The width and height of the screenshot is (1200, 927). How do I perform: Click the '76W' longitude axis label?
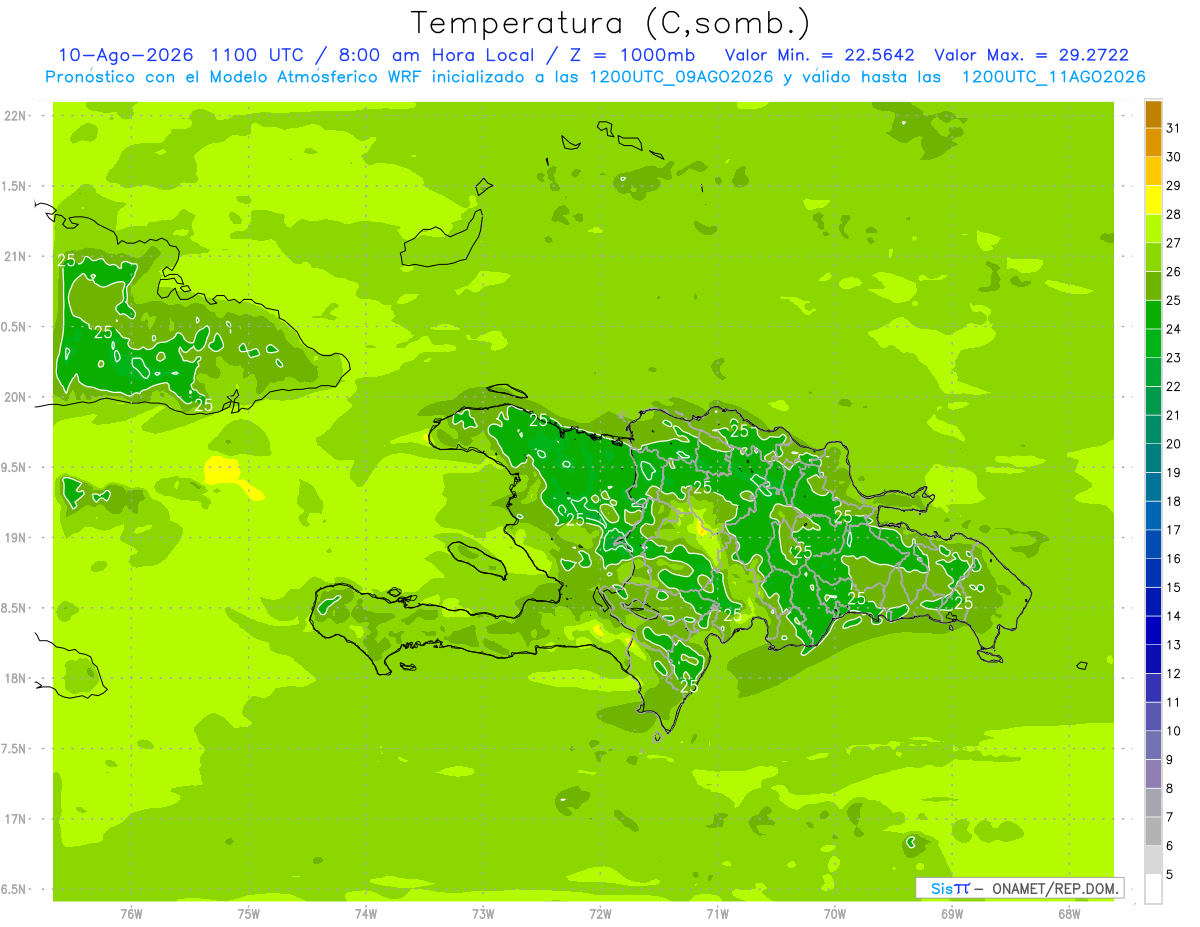tap(131, 914)
